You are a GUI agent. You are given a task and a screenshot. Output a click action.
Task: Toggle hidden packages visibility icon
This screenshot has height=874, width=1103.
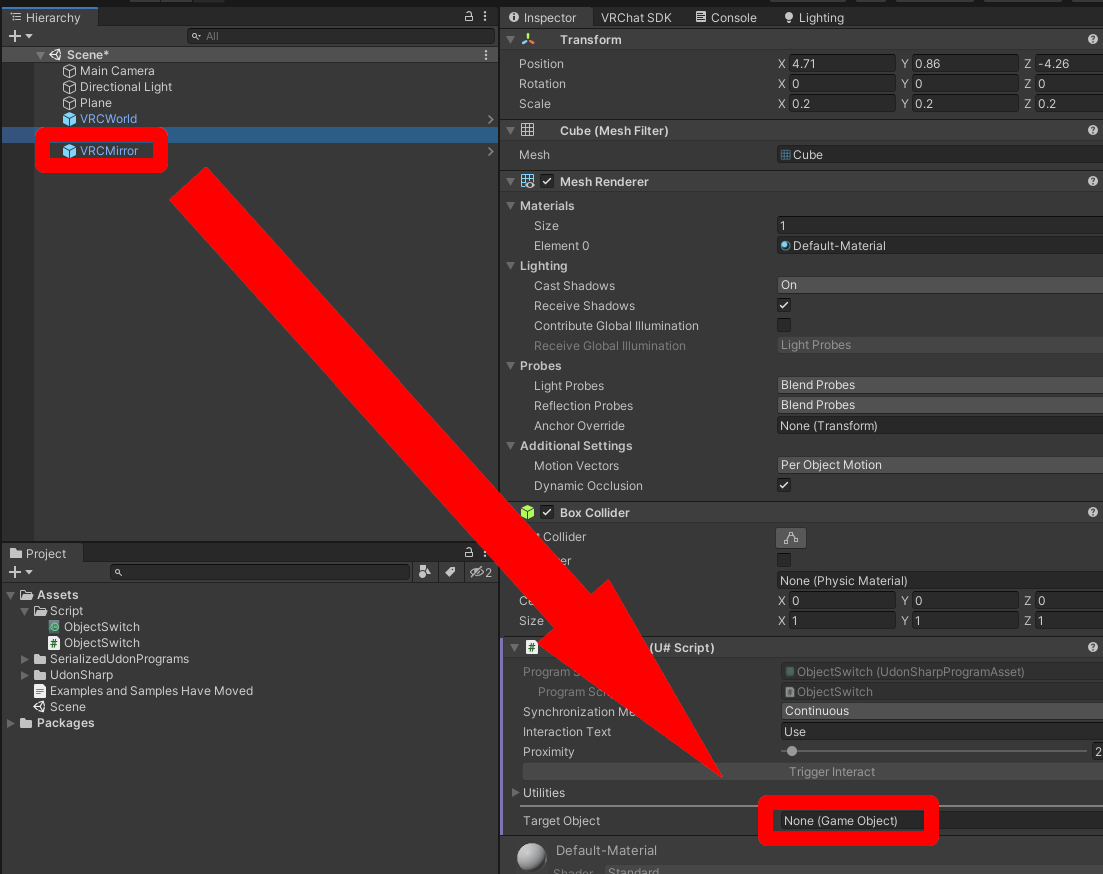(x=480, y=572)
